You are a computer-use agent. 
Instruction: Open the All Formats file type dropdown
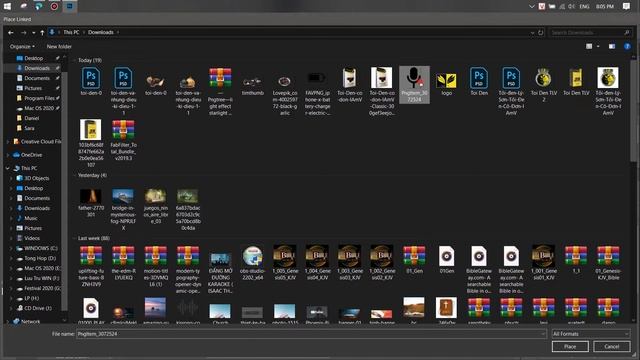tap(590, 334)
